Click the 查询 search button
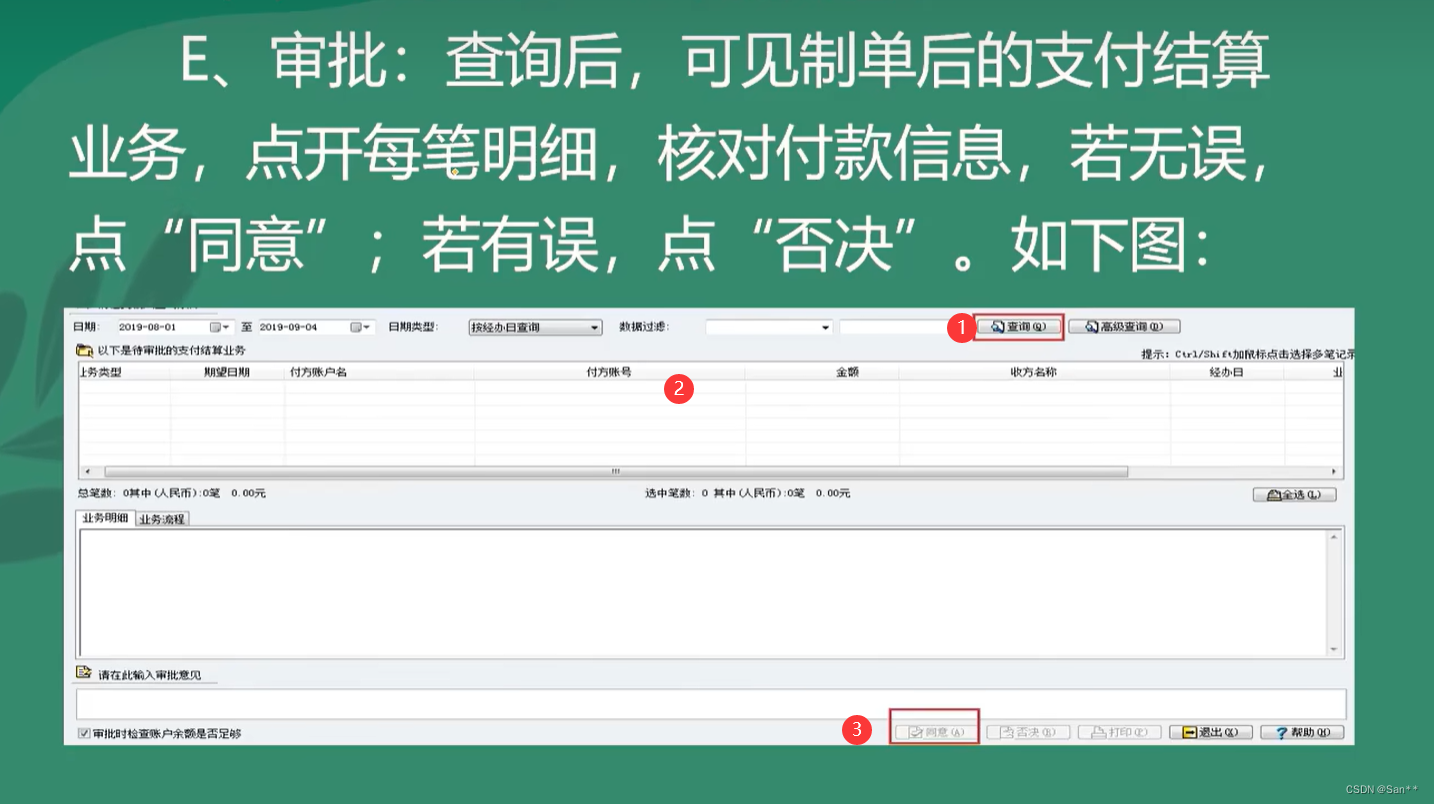Viewport: 1434px width, 804px height. (x=1018, y=327)
